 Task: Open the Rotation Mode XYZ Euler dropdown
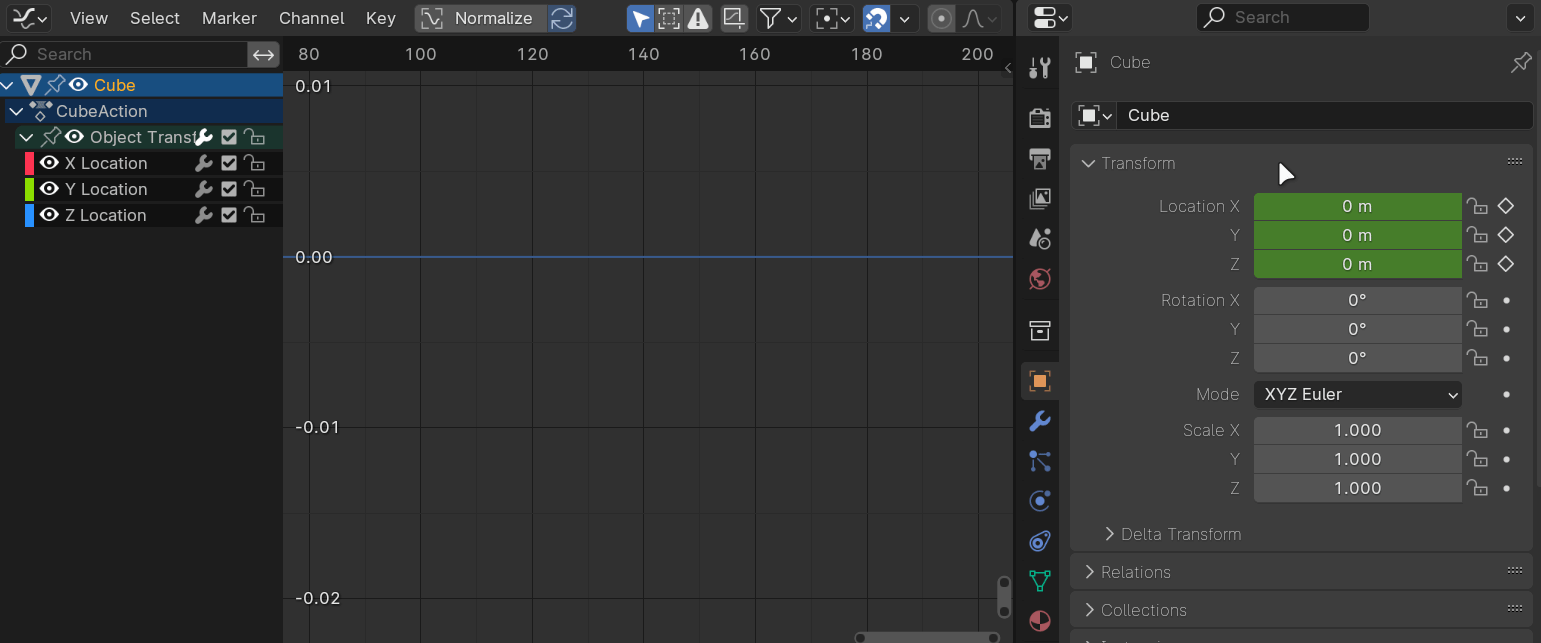(1358, 394)
